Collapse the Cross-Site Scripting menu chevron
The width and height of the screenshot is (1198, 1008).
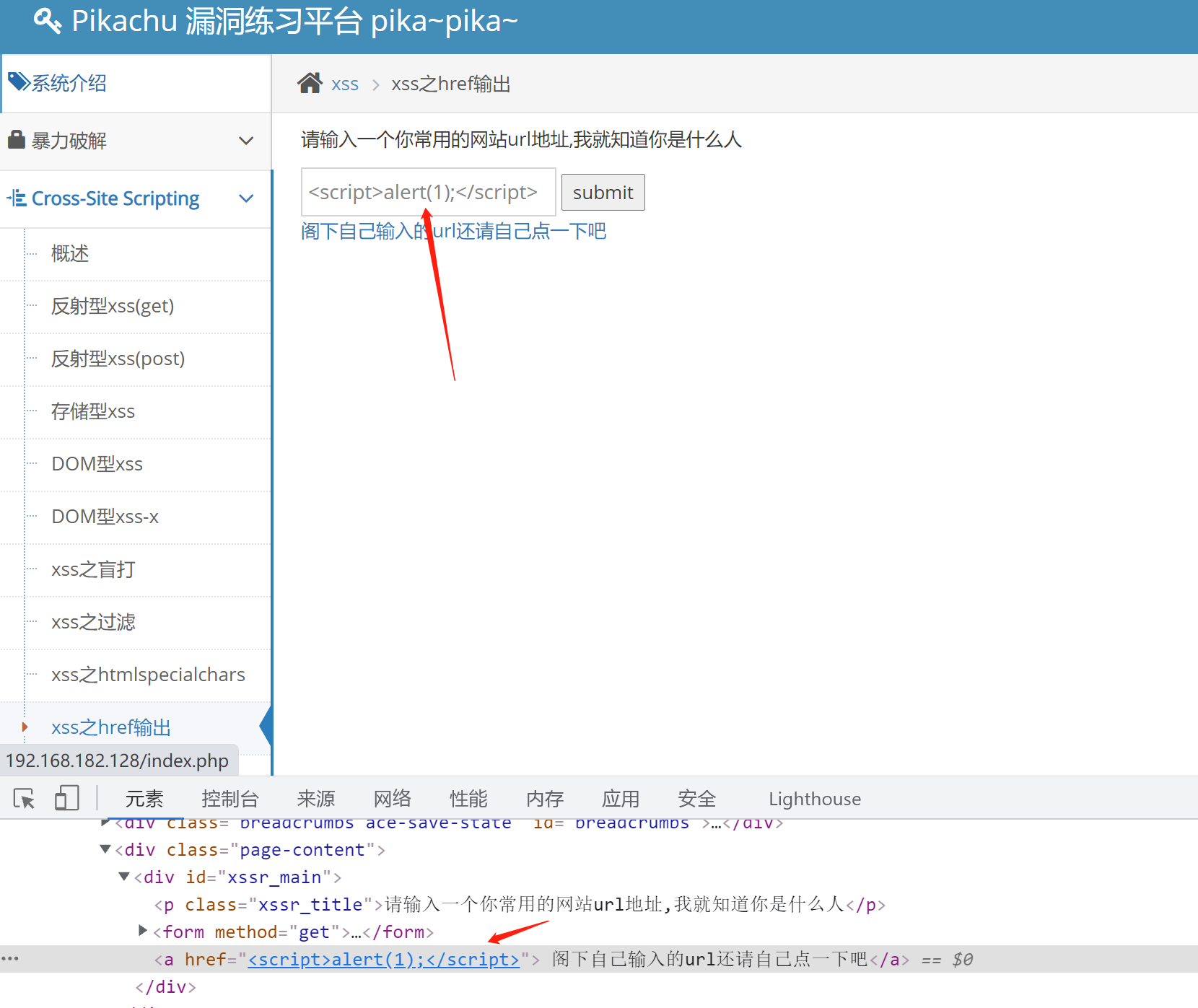pos(246,198)
